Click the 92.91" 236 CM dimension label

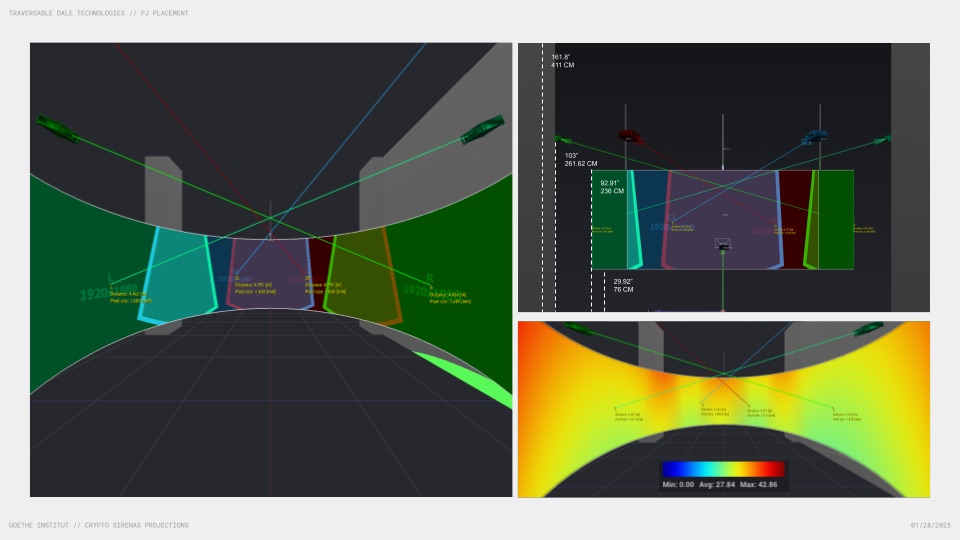coord(612,187)
